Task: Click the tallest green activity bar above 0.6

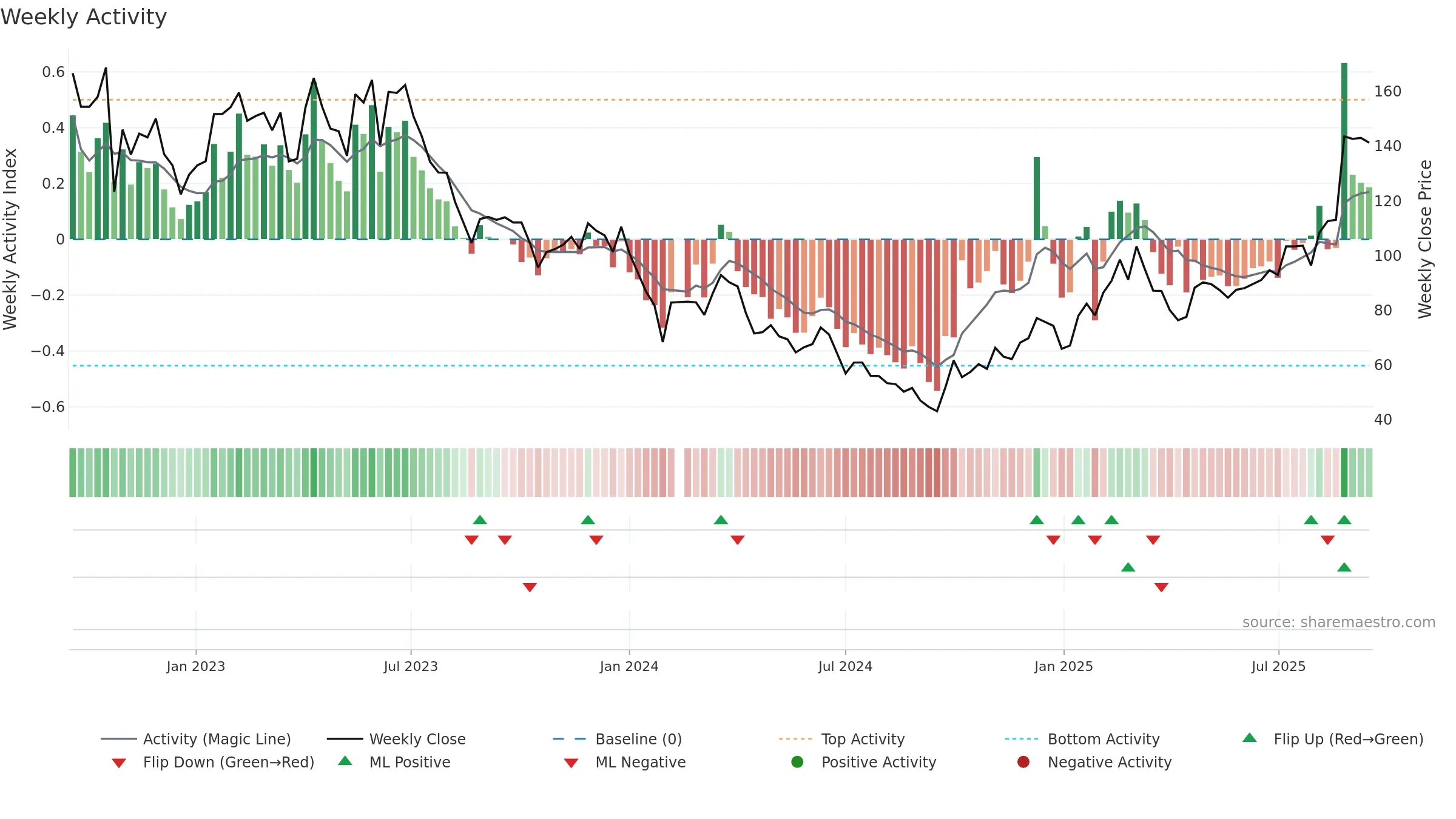Action: point(1344,151)
